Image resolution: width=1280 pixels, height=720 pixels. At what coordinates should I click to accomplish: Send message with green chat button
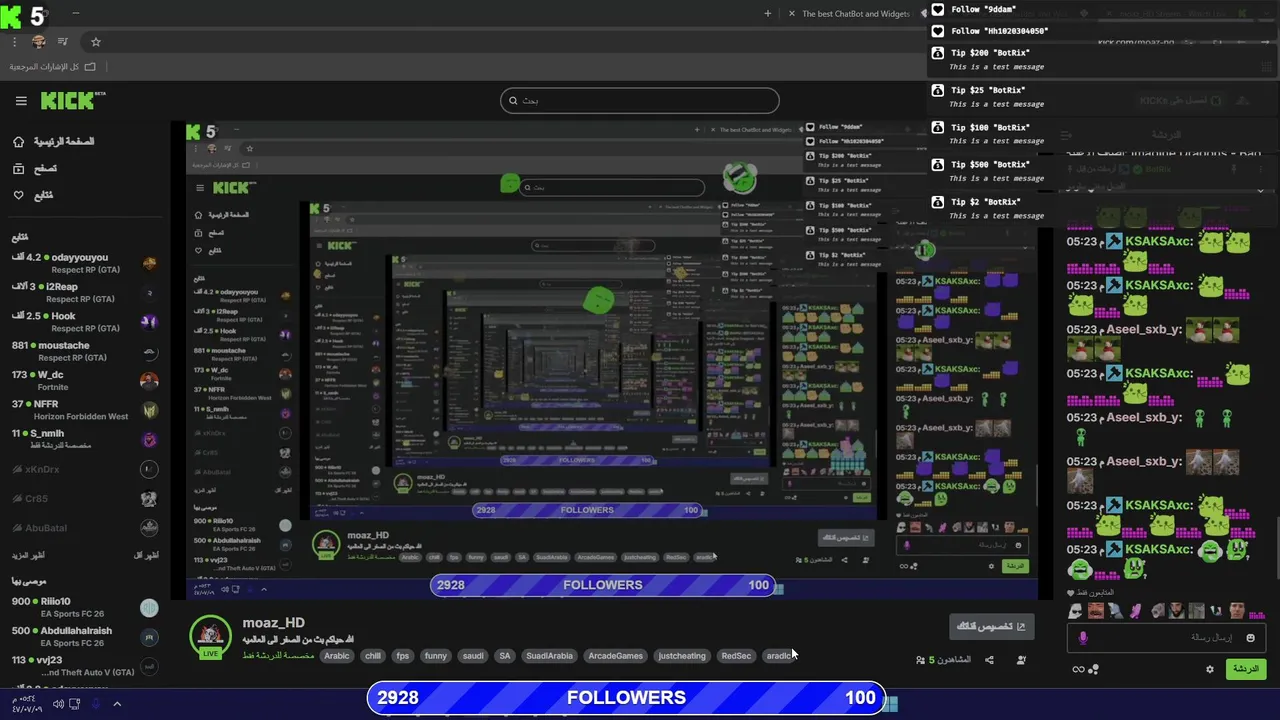1246,669
